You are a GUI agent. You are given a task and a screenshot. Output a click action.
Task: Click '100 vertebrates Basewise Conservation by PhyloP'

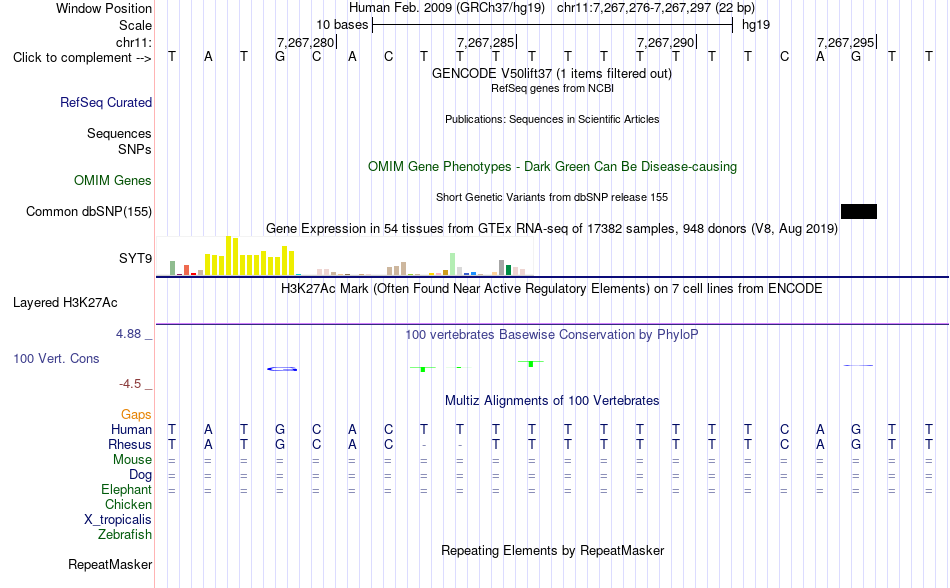(551, 334)
